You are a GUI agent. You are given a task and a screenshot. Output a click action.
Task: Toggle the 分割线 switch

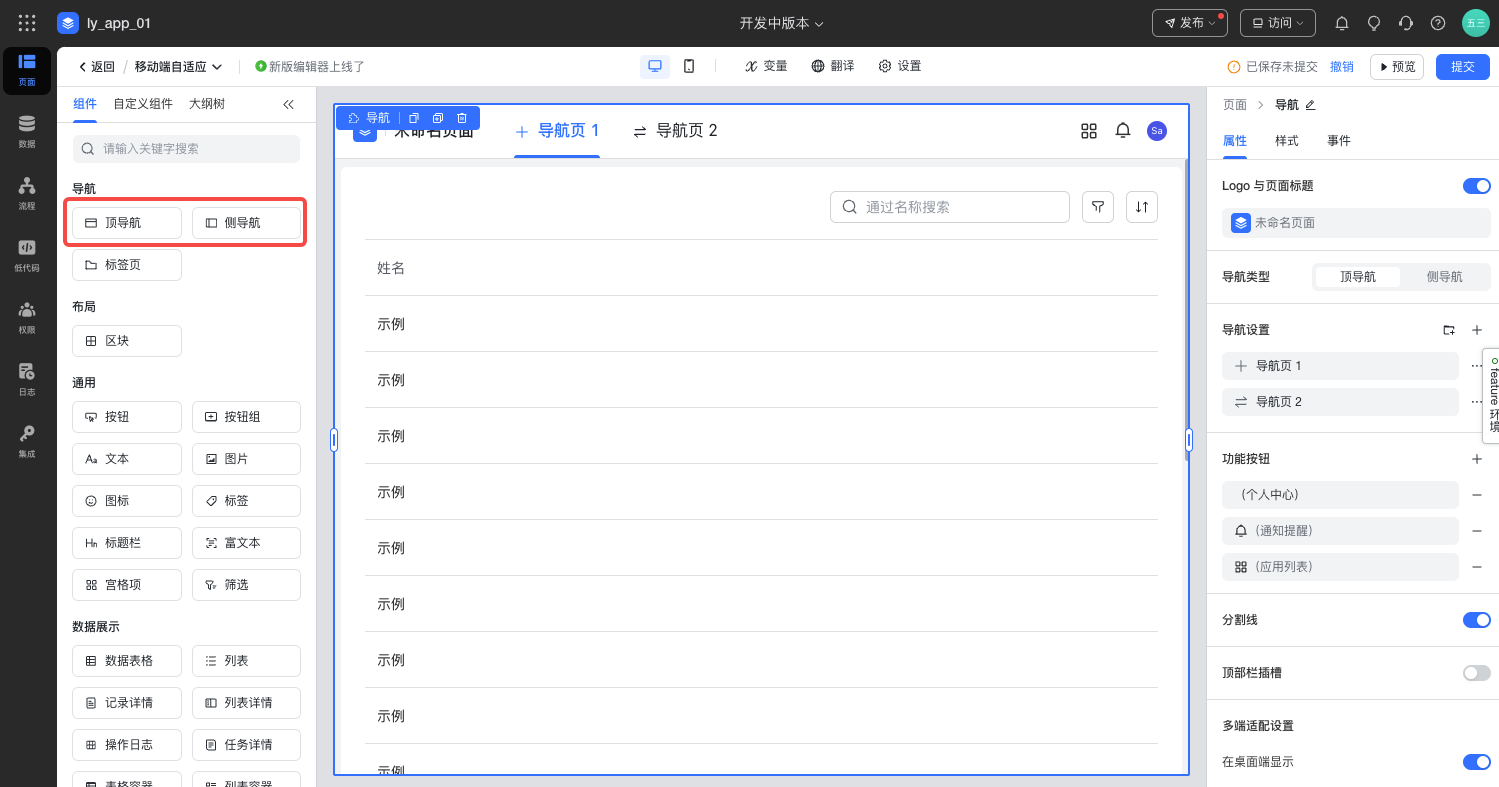point(1476,620)
